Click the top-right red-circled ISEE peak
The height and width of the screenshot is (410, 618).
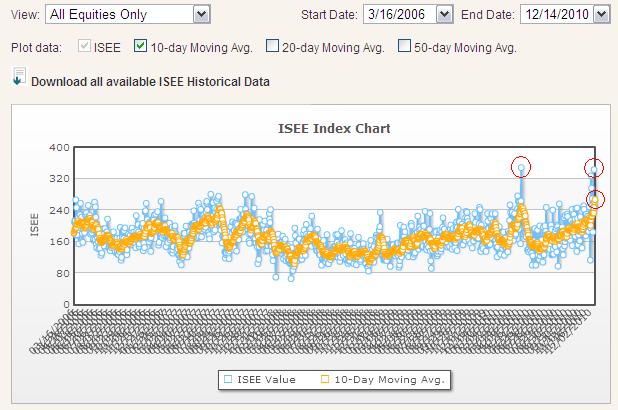[595, 168]
